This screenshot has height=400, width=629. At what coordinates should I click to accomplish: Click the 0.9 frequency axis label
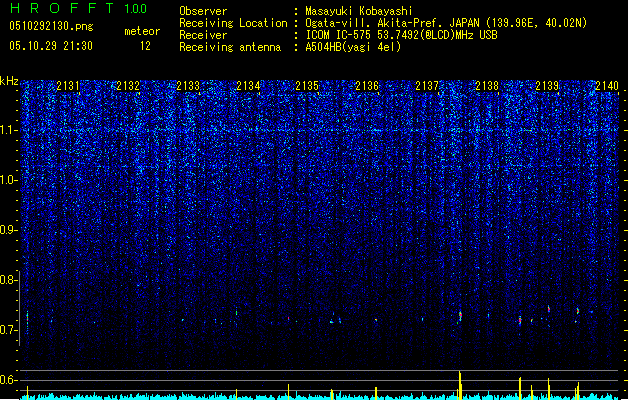click(x=8, y=230)
